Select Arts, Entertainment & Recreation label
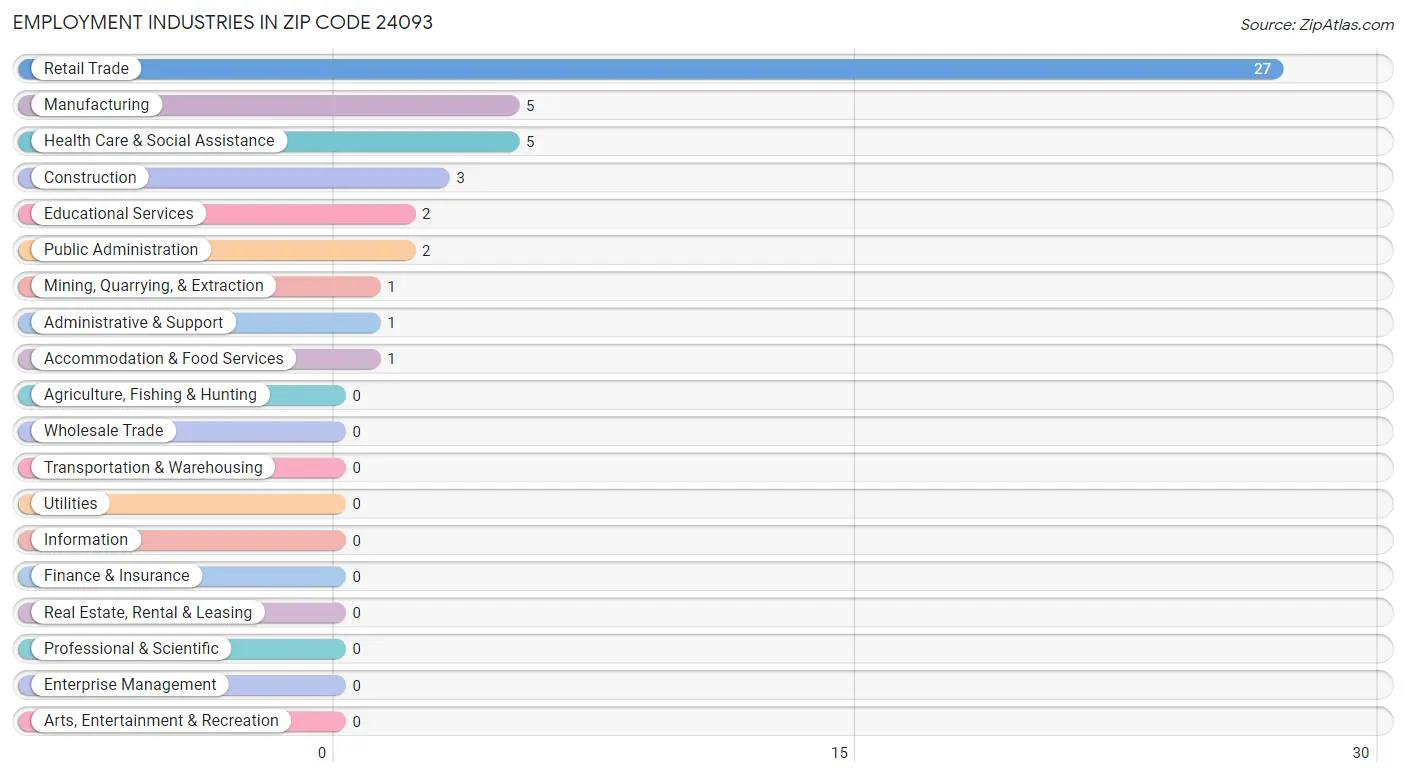This screenshot has width=1406, height=776. coord(161,721)
